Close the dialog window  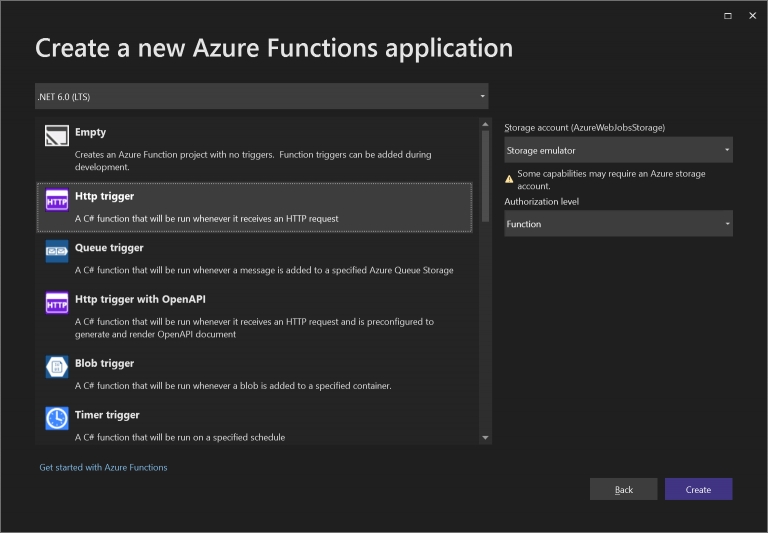pos(753,16)
